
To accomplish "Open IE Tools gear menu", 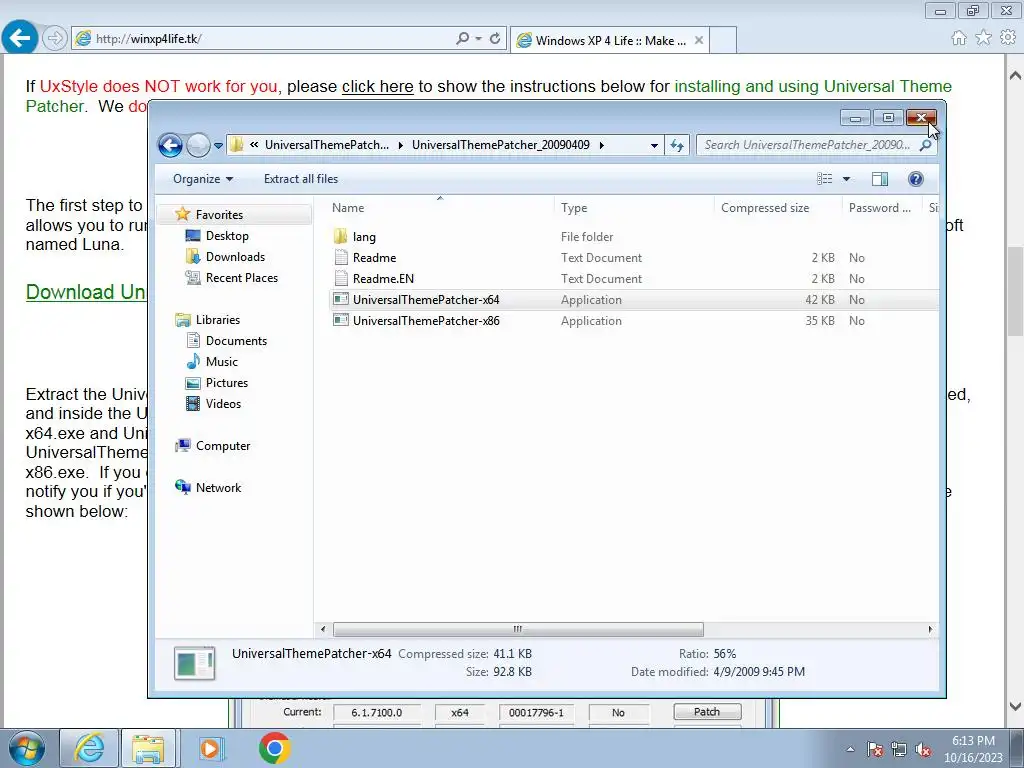I will pos(1008,38).
